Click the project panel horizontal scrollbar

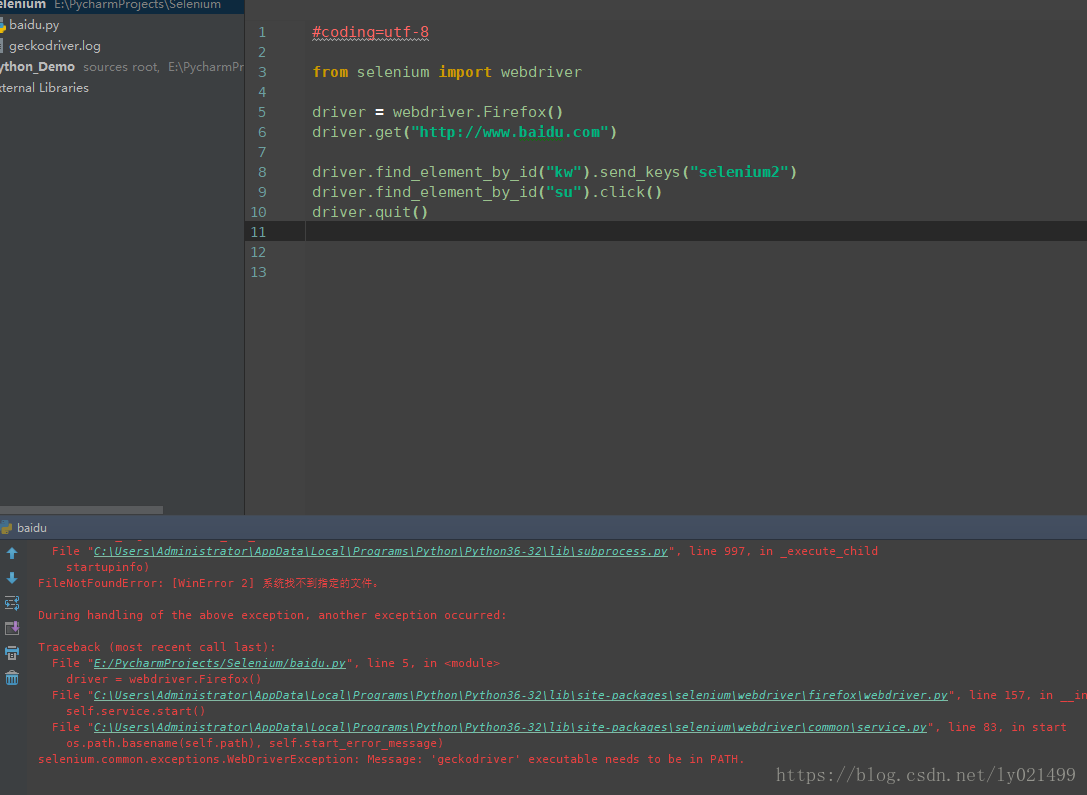pyautogui.click(x=81, y=509)
